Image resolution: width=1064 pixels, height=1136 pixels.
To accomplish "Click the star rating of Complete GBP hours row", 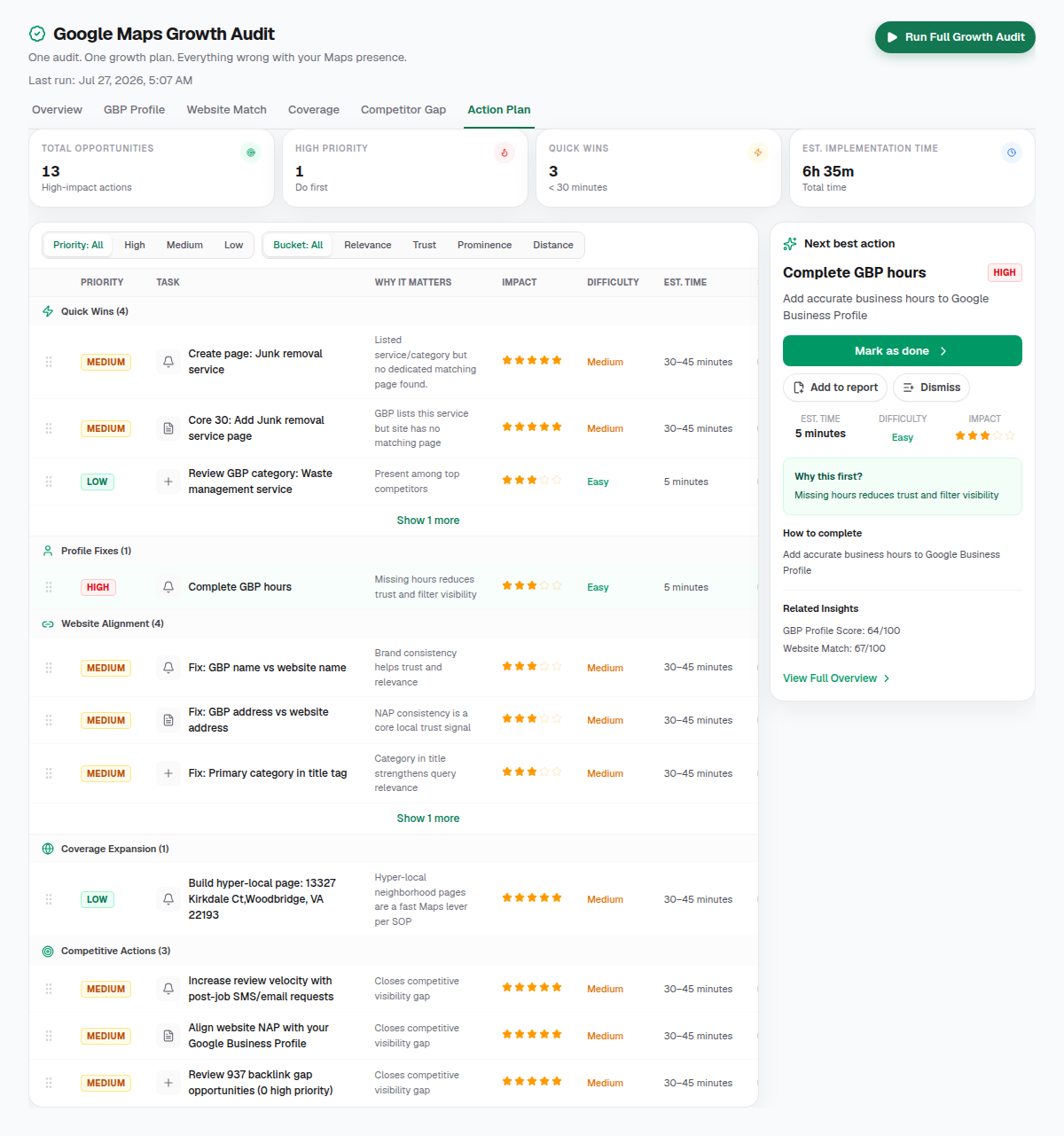I will (x=532, y=585).
